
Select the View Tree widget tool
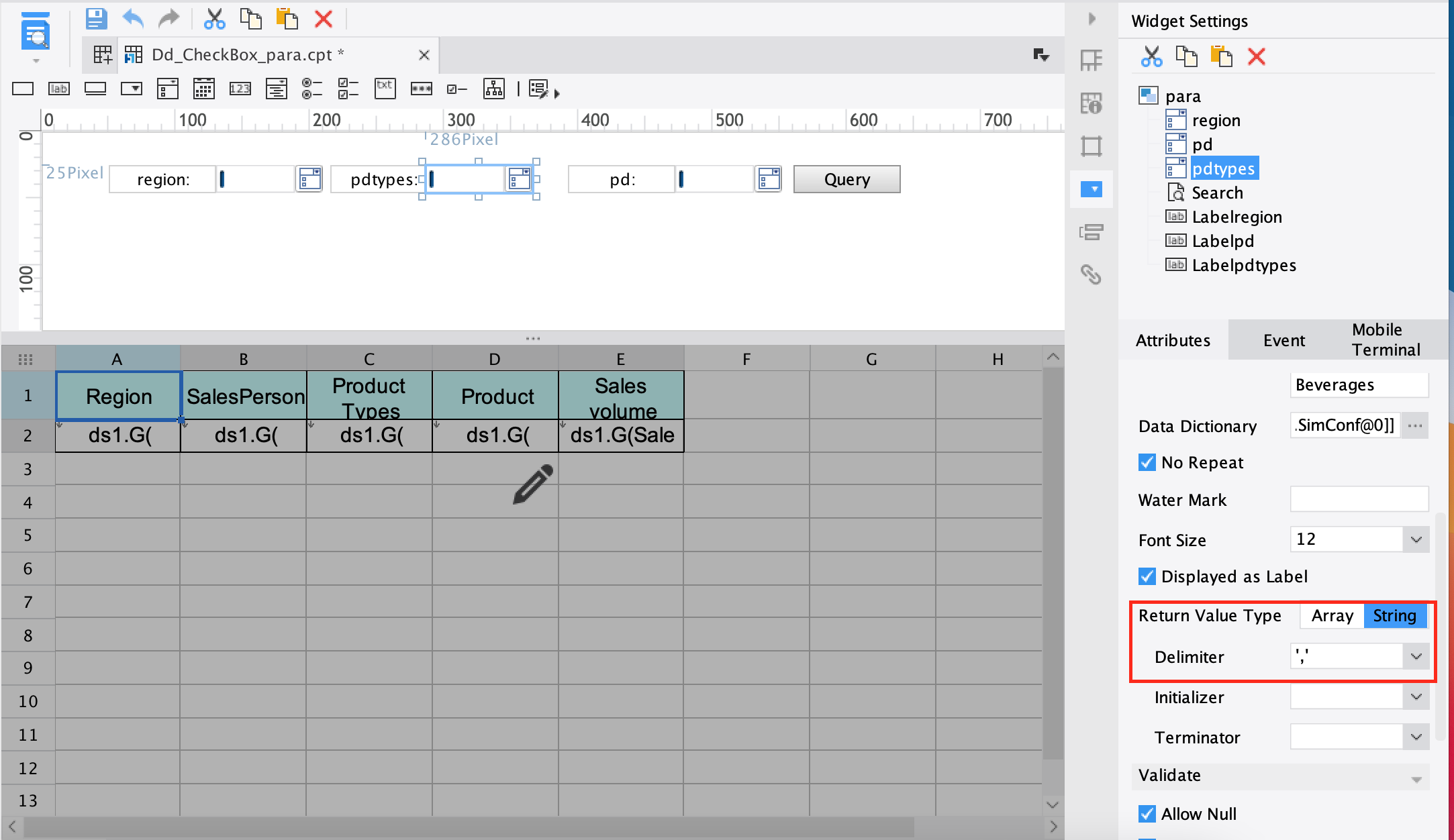tap(494, 89)
